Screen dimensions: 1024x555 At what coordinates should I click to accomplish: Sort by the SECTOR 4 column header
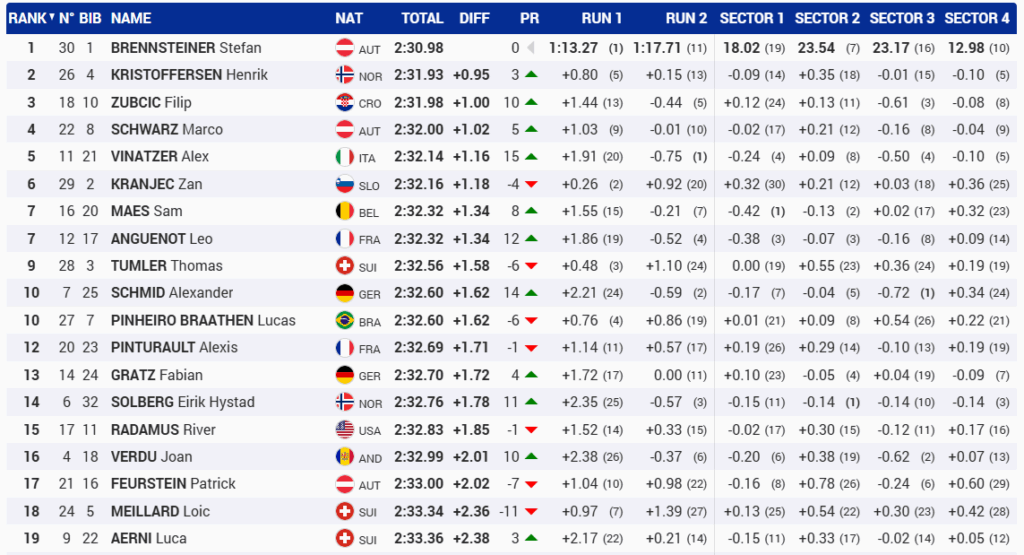click(977, 18)
